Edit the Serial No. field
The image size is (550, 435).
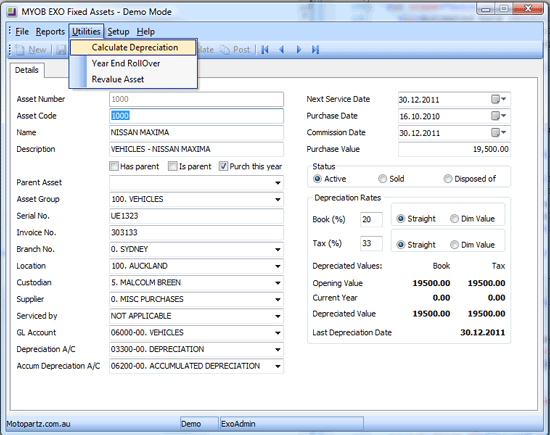(196, 216)
